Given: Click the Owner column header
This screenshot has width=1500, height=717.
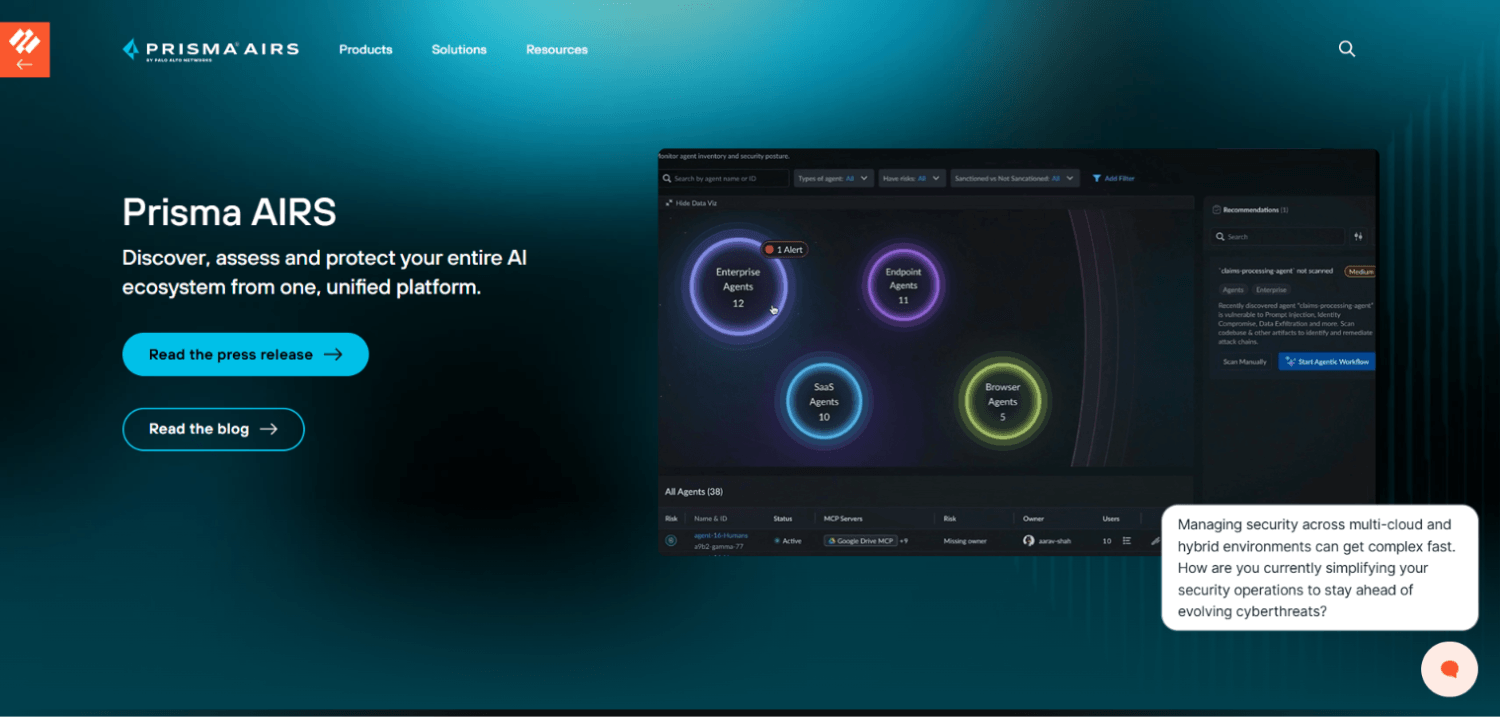Looking at the screenshot, I should pos(1033,519).
